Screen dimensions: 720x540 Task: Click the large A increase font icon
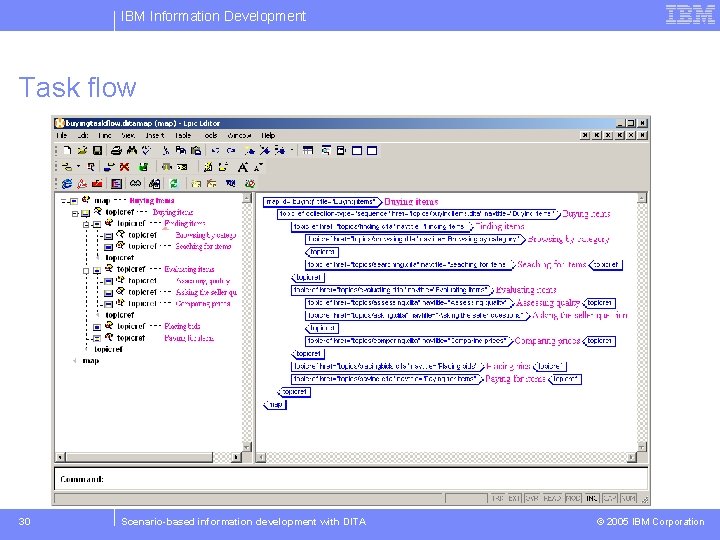click(243, 167)
